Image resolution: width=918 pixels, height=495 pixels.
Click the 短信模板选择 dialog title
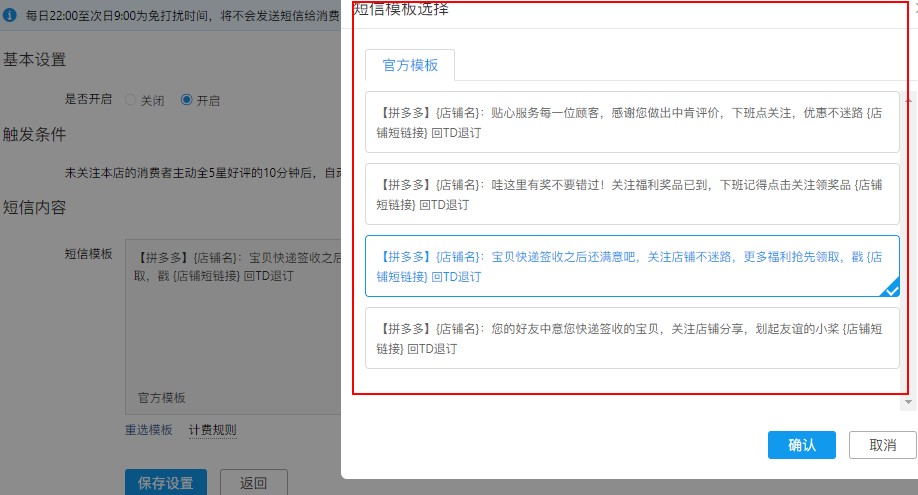tap(401, 8)
